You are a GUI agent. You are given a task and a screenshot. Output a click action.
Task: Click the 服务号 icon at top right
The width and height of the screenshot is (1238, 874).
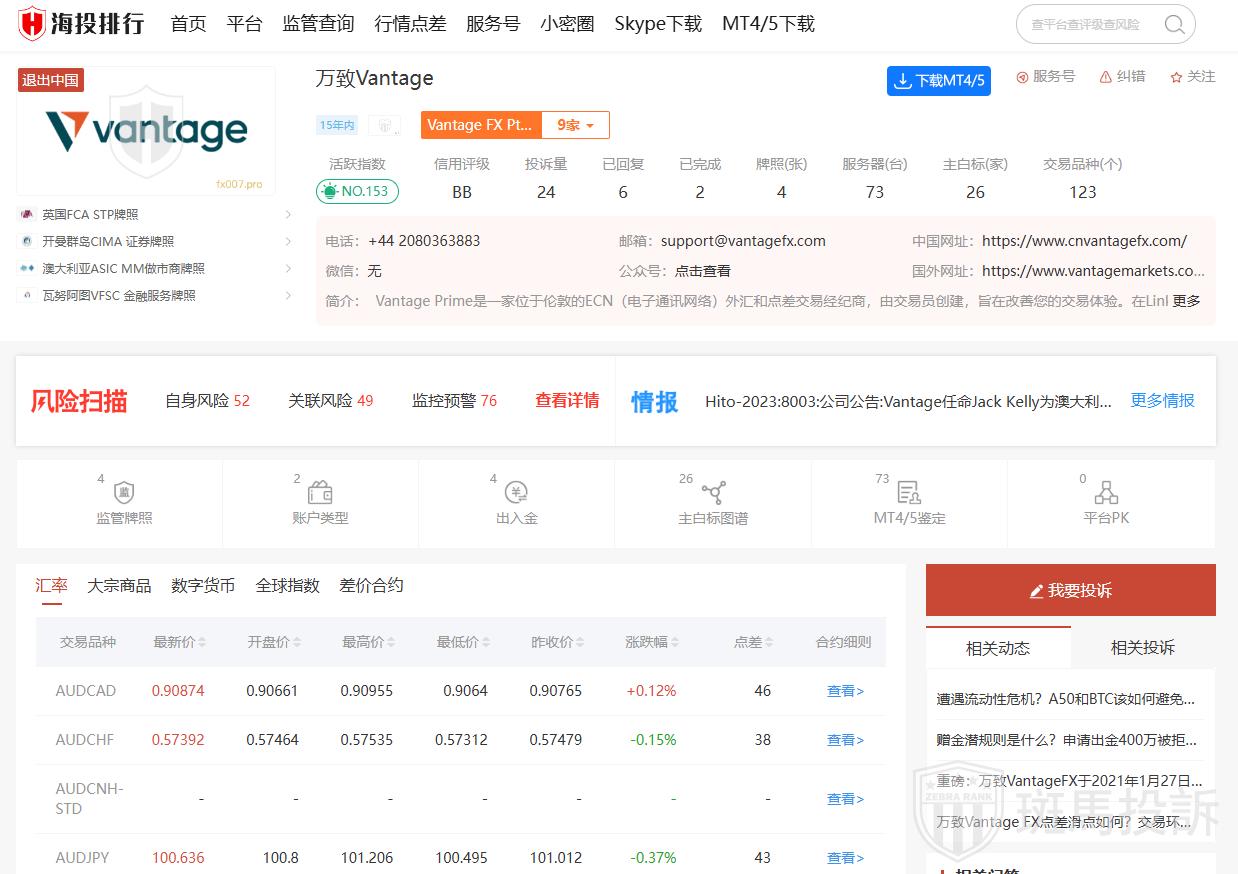pyautogui.click(x=1022, y=76)
